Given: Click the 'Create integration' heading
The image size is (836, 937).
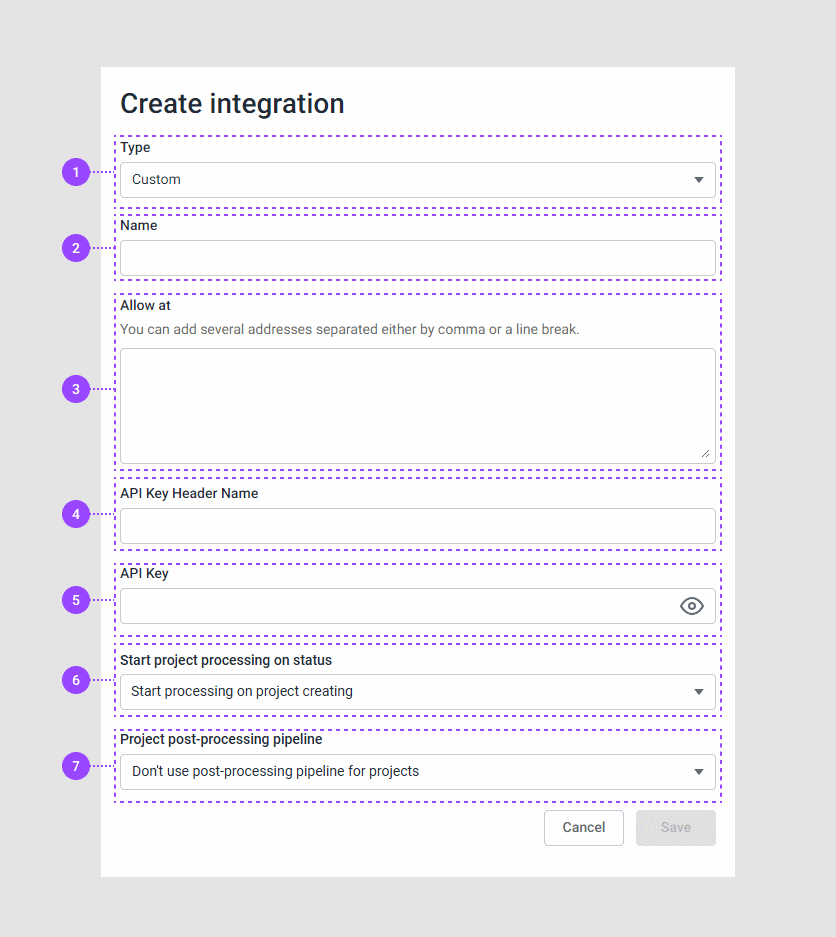Looking at the screenshot, I should (232, 104).
